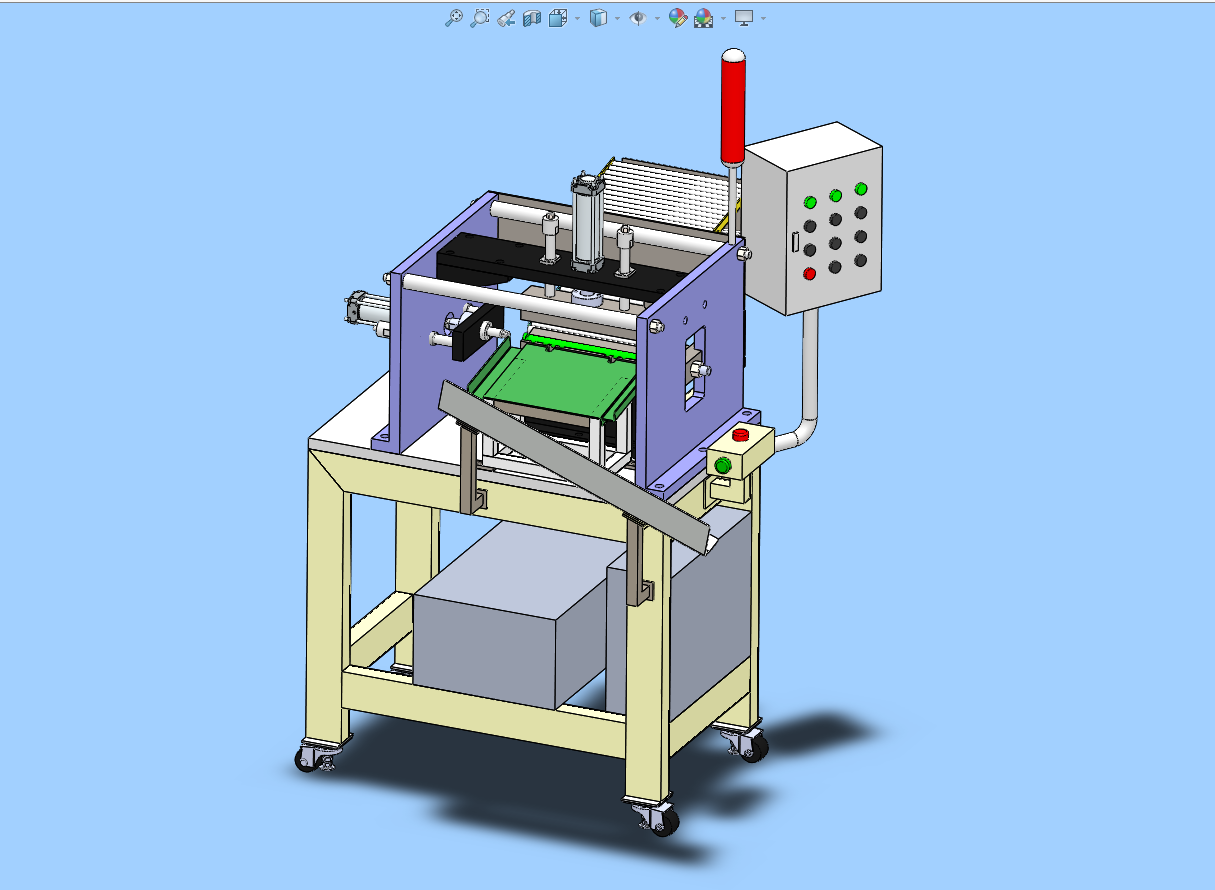Viewport: 1215px width, 890px height.
Task: Click the Display Style icon
Action: point(598,17)
